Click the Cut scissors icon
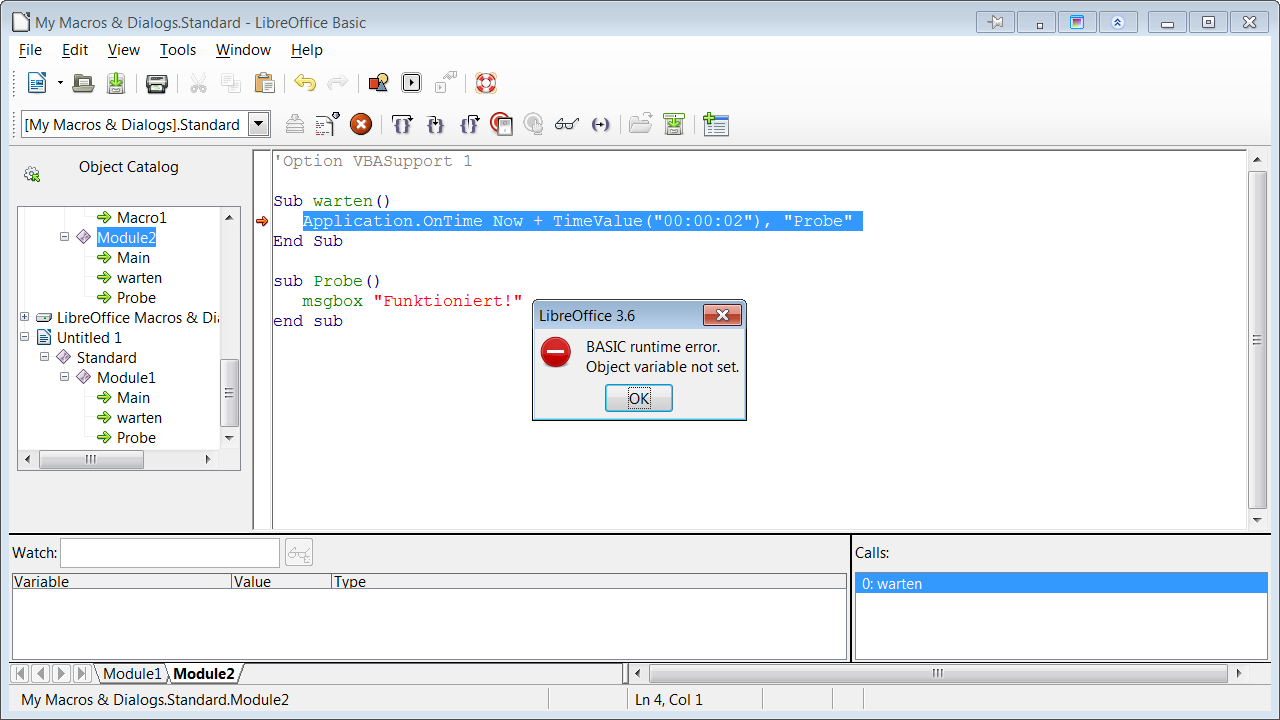Screen dimensions: 1280x720 (198, 83)
